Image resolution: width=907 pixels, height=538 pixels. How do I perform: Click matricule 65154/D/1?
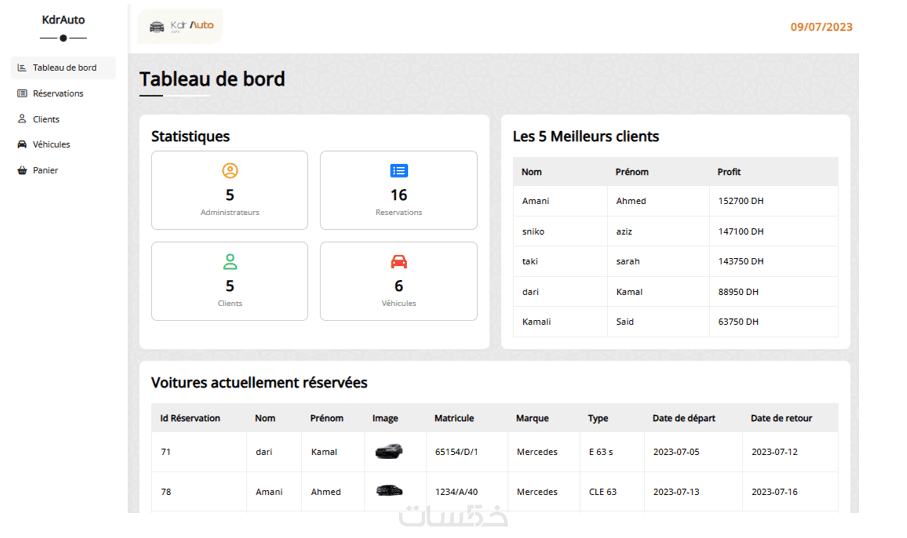click(x=456, y=452)
